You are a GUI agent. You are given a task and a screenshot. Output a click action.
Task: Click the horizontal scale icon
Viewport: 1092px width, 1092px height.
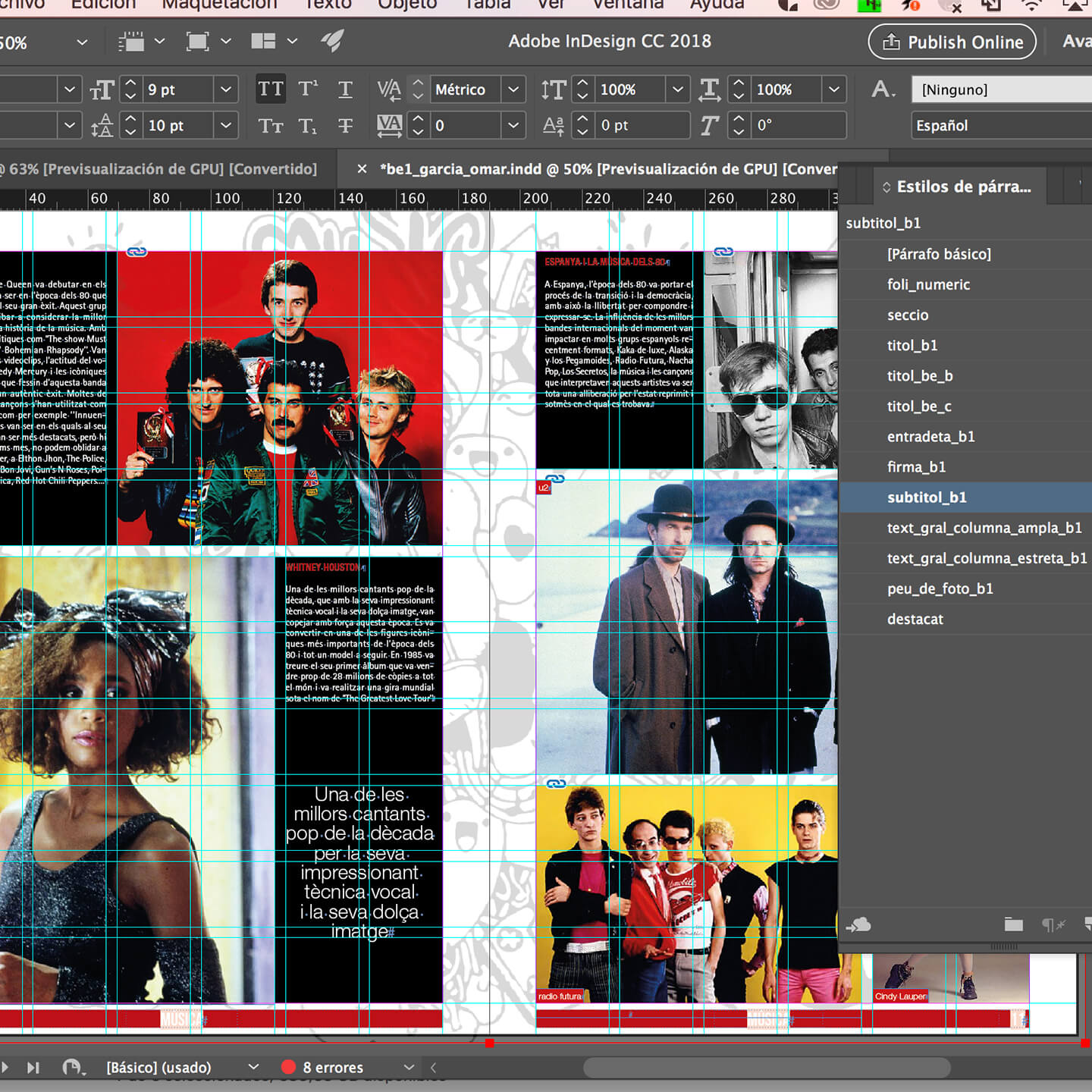pyautogui.click(x=709, y=89)
